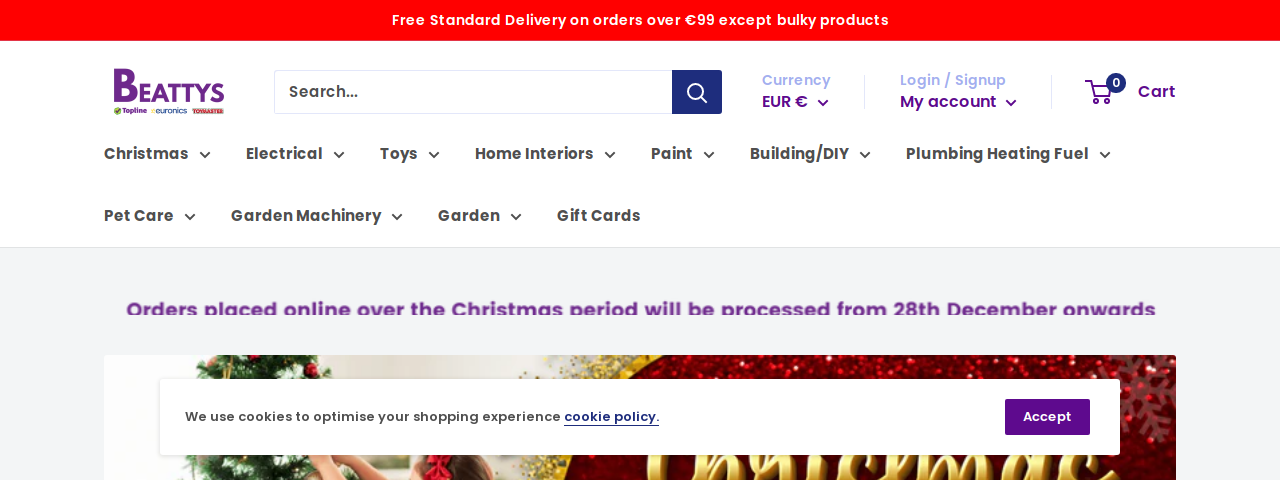Open the Electrical menu
The width and height of the screenshot is (1280, 480).
(295, 154)
